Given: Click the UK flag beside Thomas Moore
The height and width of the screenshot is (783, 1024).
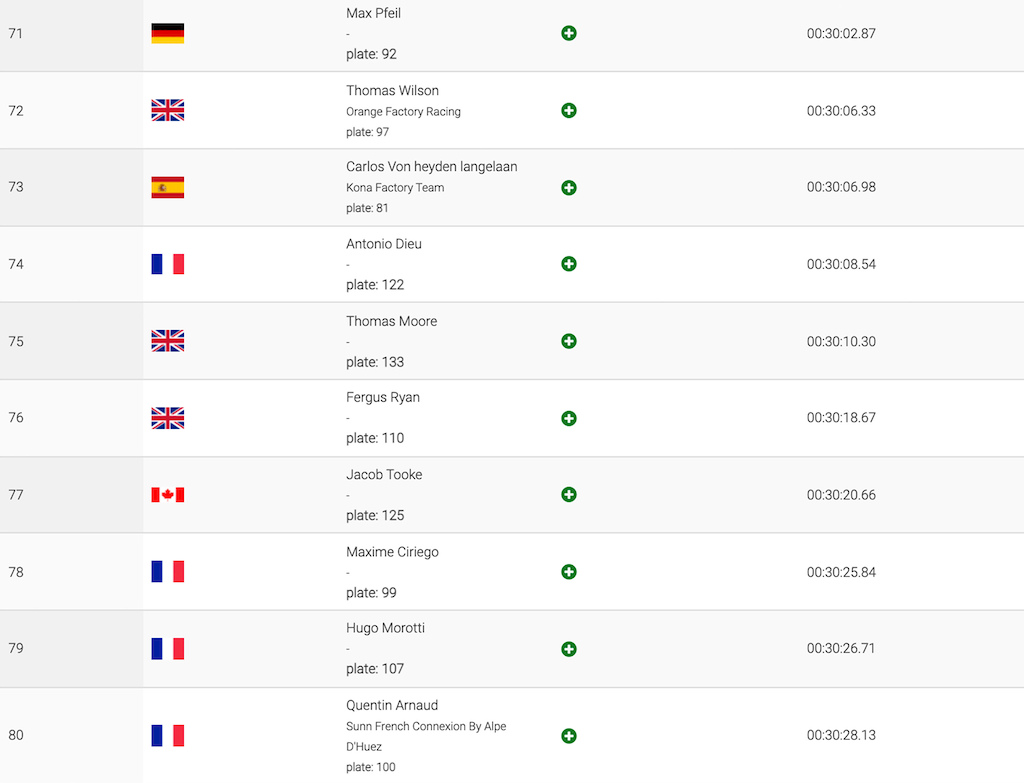Looking at the screenshot, I should [x=168, y=341].
